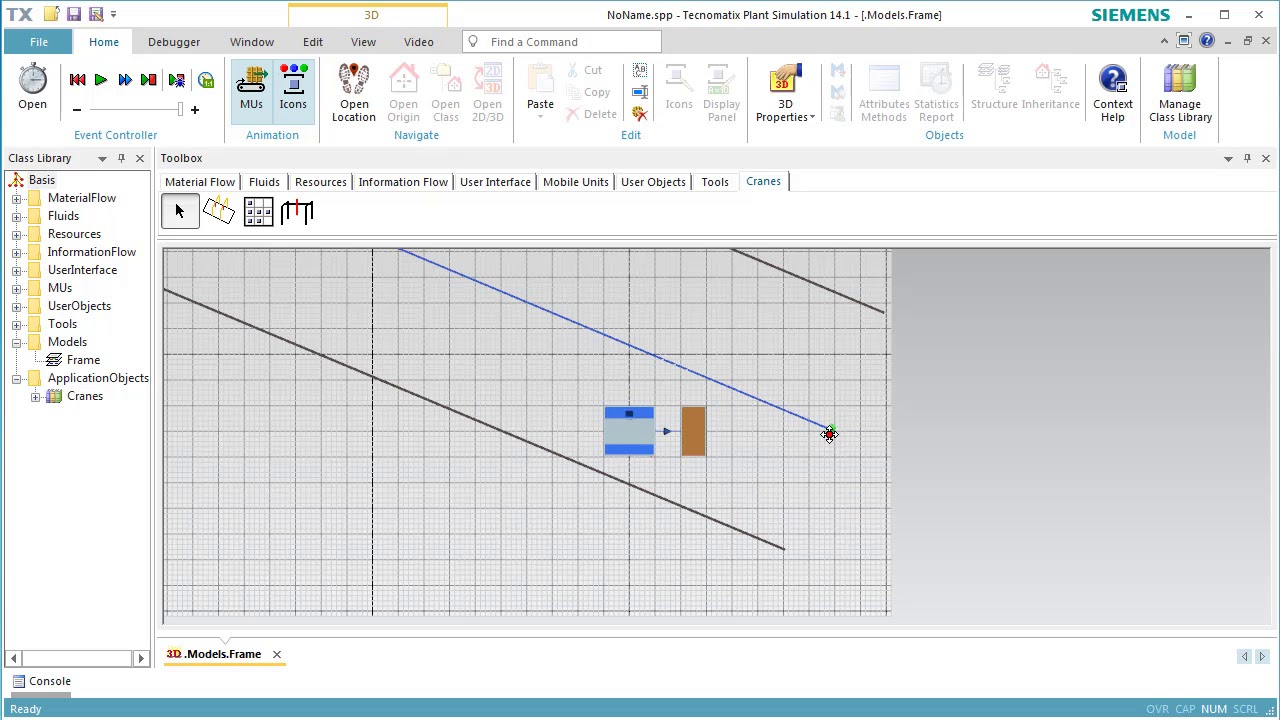
Task: Open Manage Class Library
Action: (x=1180, y=93)
